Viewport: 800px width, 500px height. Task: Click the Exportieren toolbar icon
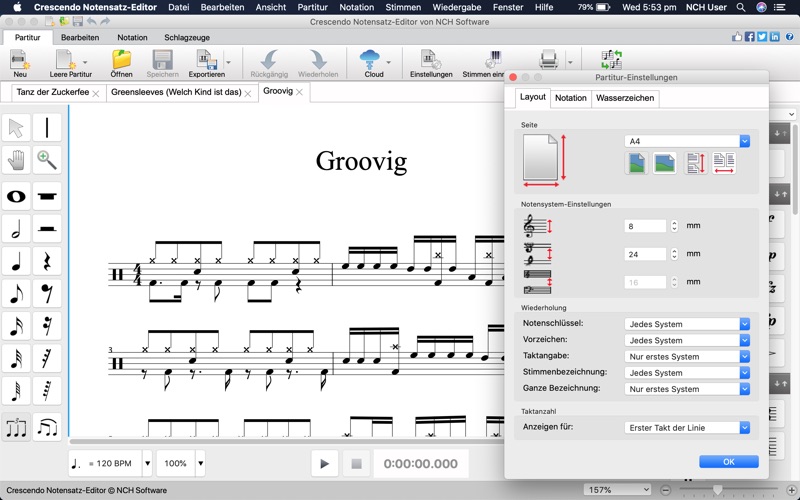click(206, 63)
